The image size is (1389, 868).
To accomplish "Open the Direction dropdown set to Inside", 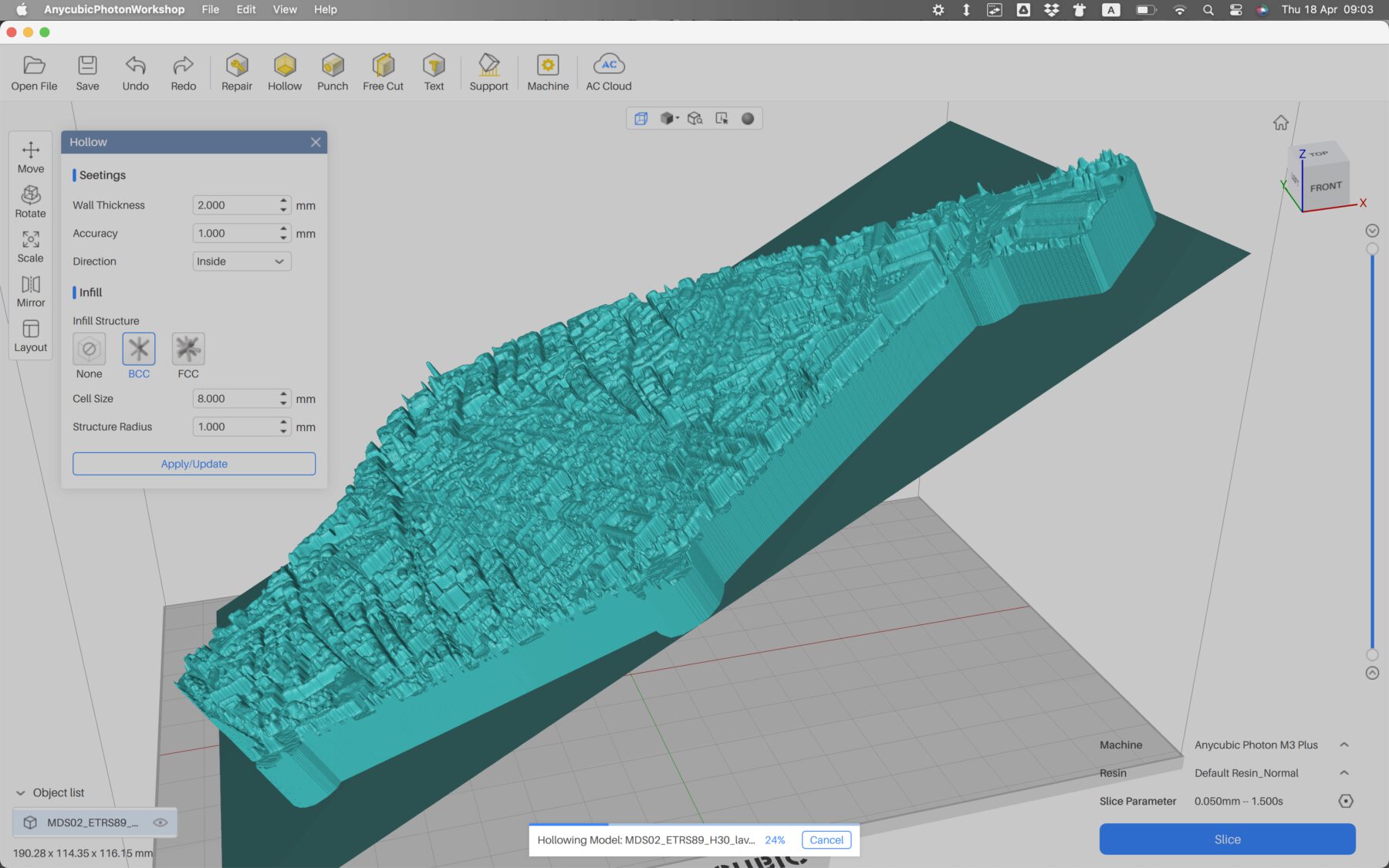I will tap(242, 262).
